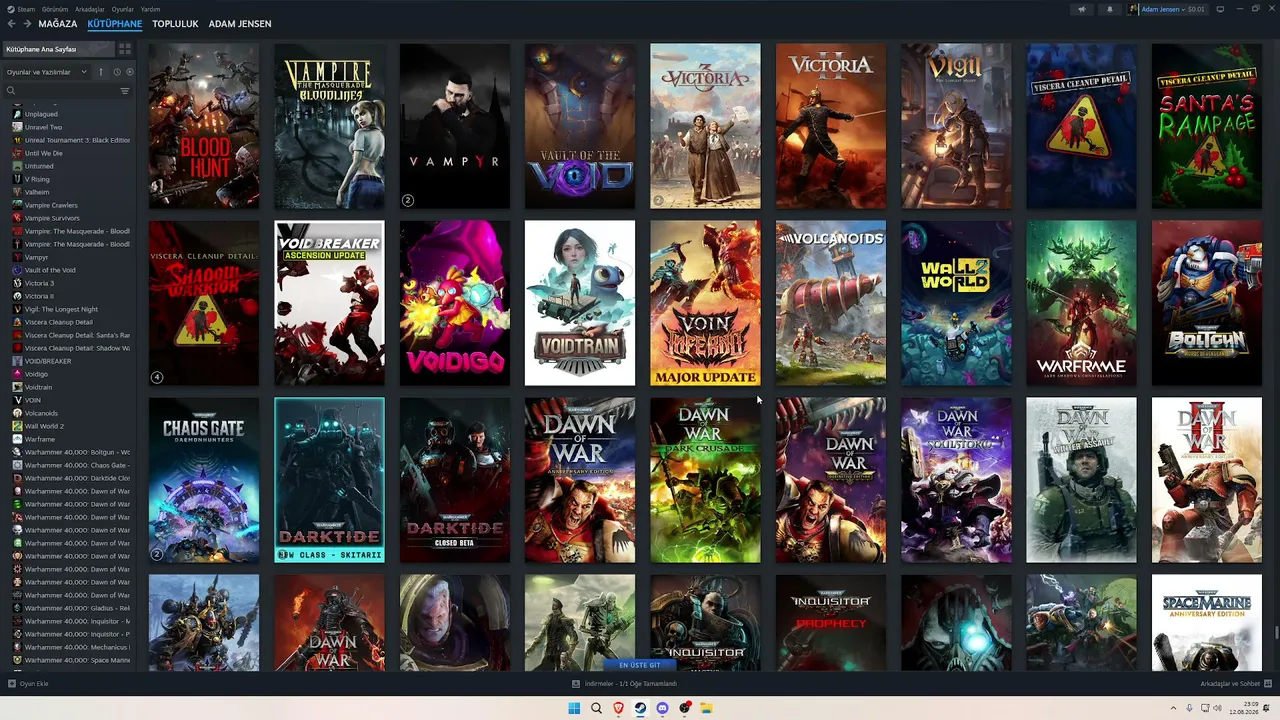The image size is (1280, 720).
Task: Open advanced filter options icon
Action: click(x=125, y=91)
